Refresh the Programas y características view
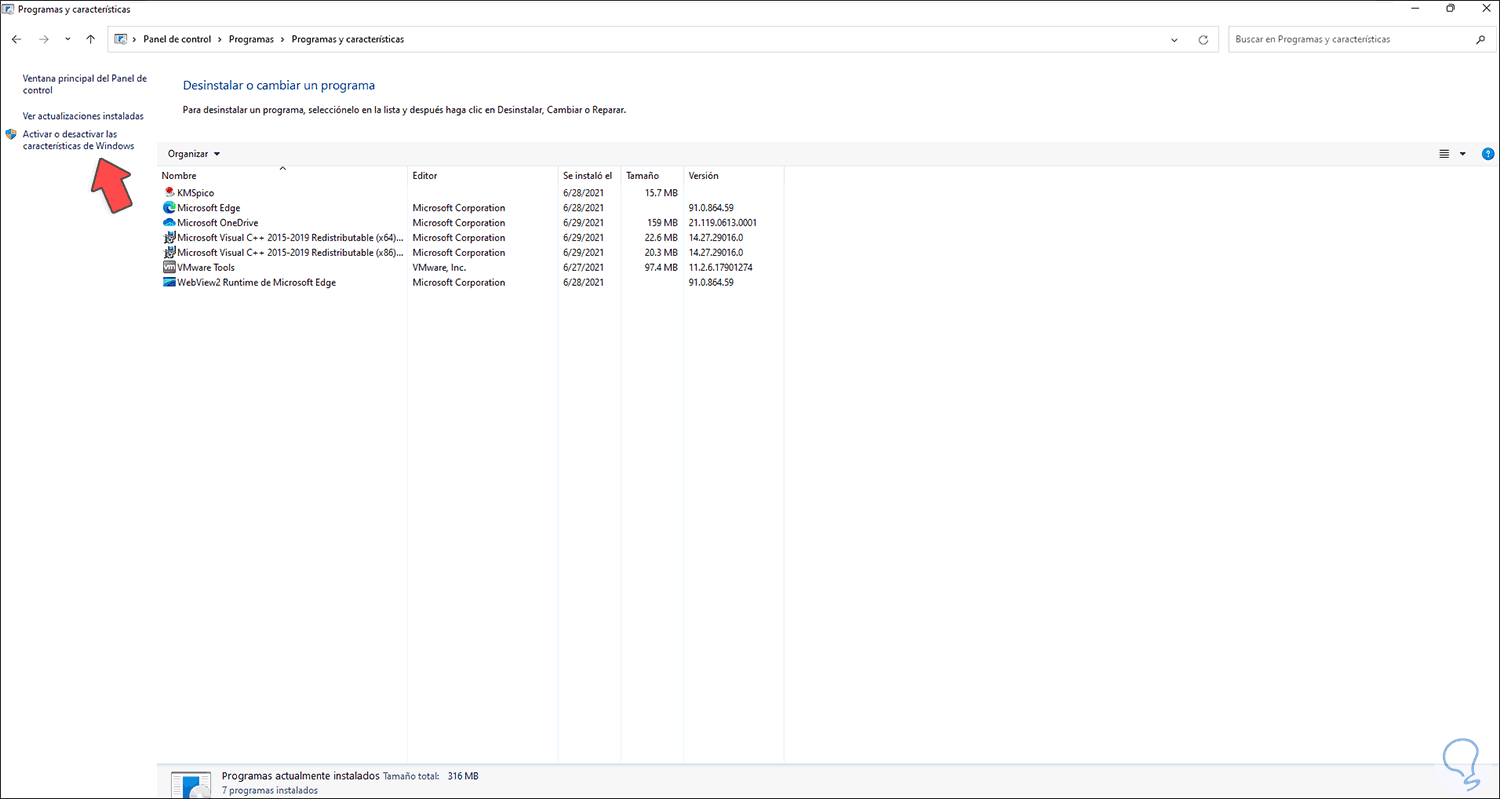1500x799 pixels. coord(1203,40)
